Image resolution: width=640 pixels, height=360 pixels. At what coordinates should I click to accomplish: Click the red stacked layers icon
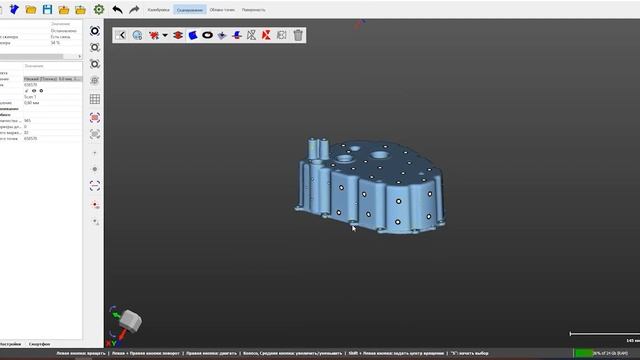[178, 35]
